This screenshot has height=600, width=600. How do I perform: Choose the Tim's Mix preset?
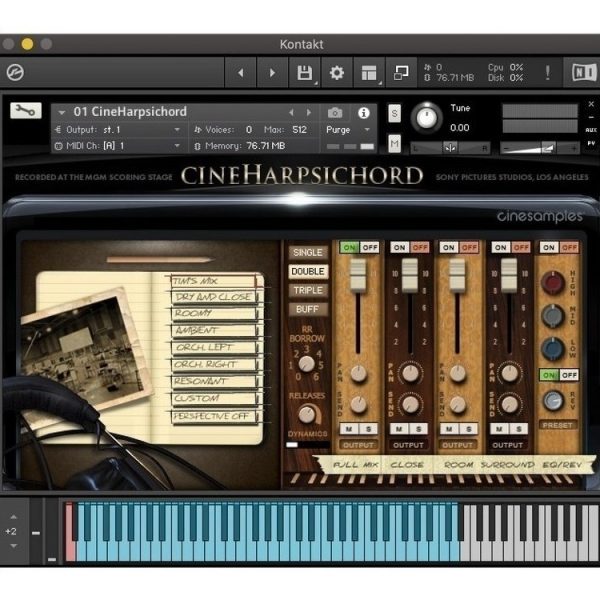[x=214, y=281]
